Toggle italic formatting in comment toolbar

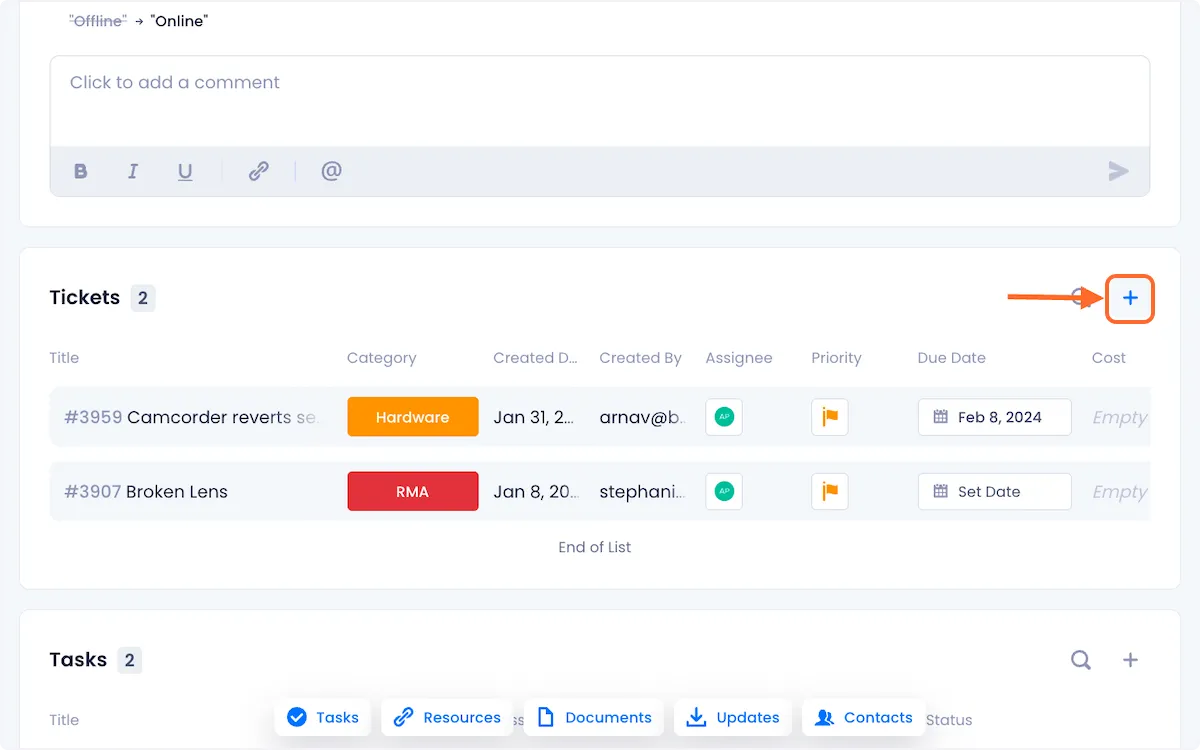pyautogui.click(x=133, y=171)
